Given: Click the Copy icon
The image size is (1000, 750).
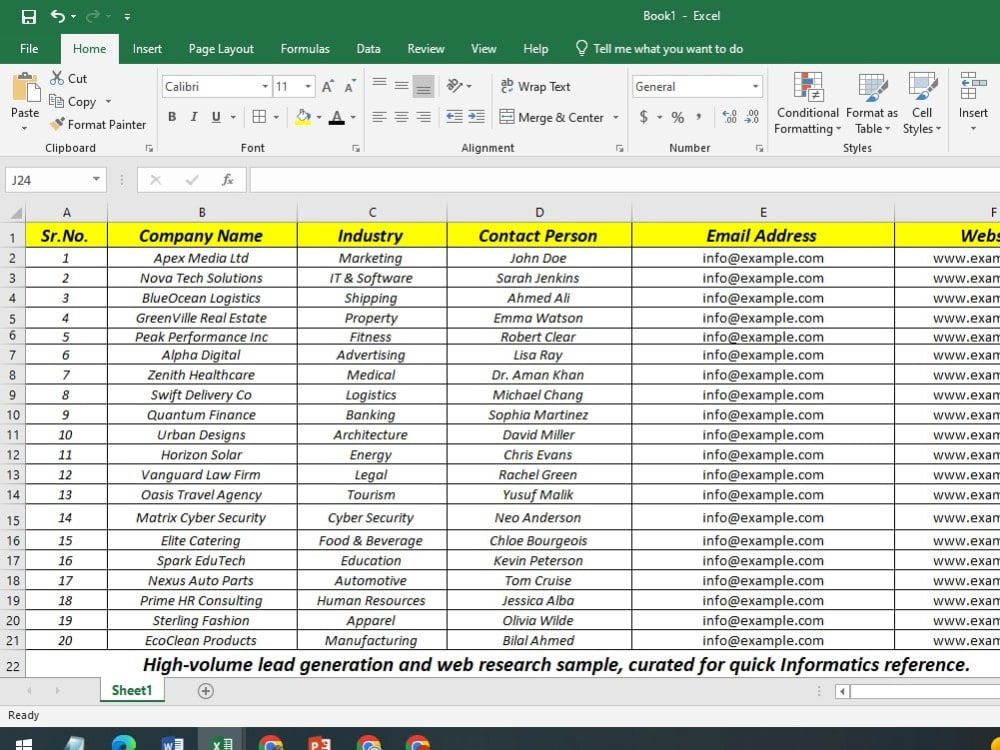Looking at the screenshot, I should (x=56, y=101).
